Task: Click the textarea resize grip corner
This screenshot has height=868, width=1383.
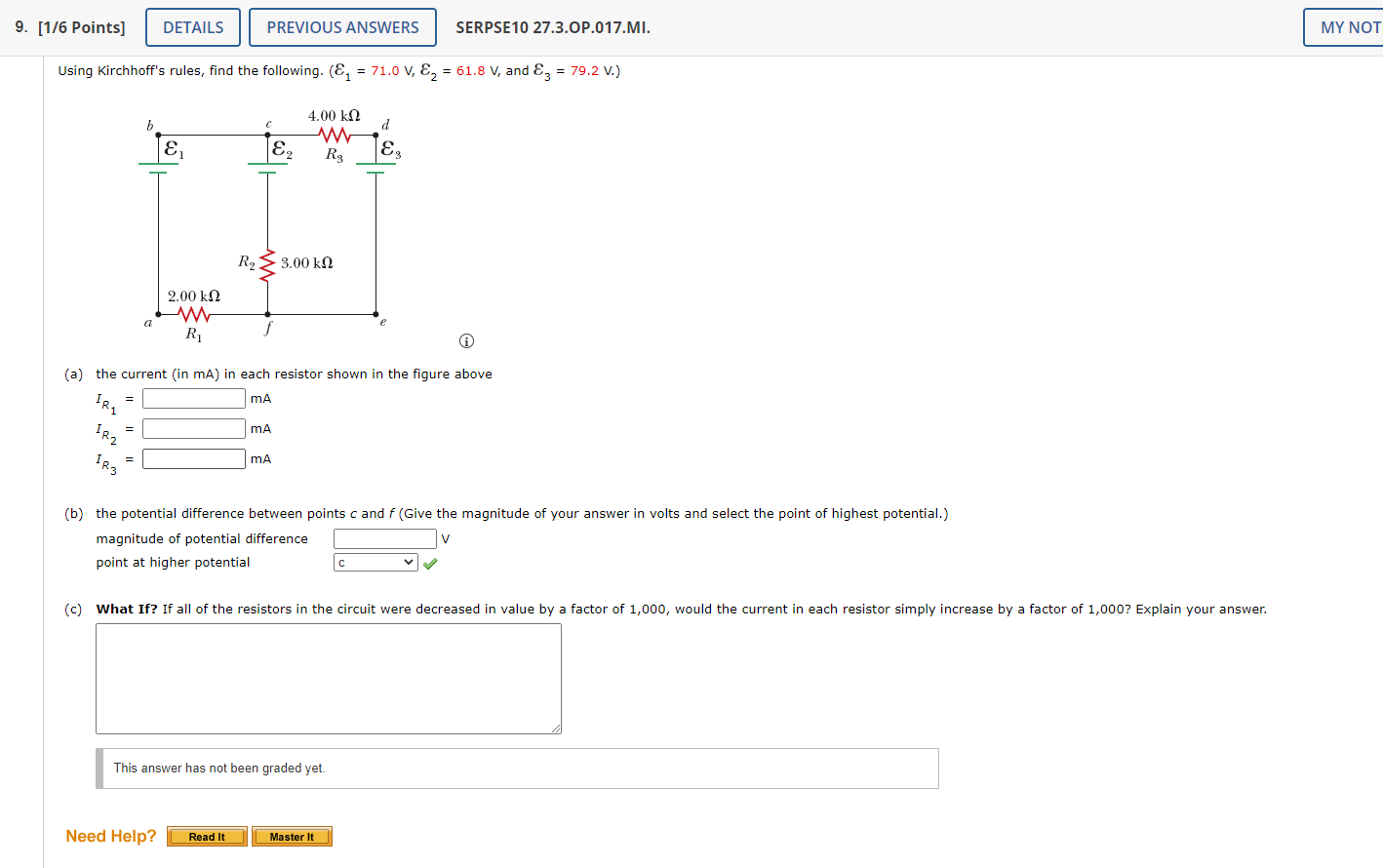Action: 557,728
